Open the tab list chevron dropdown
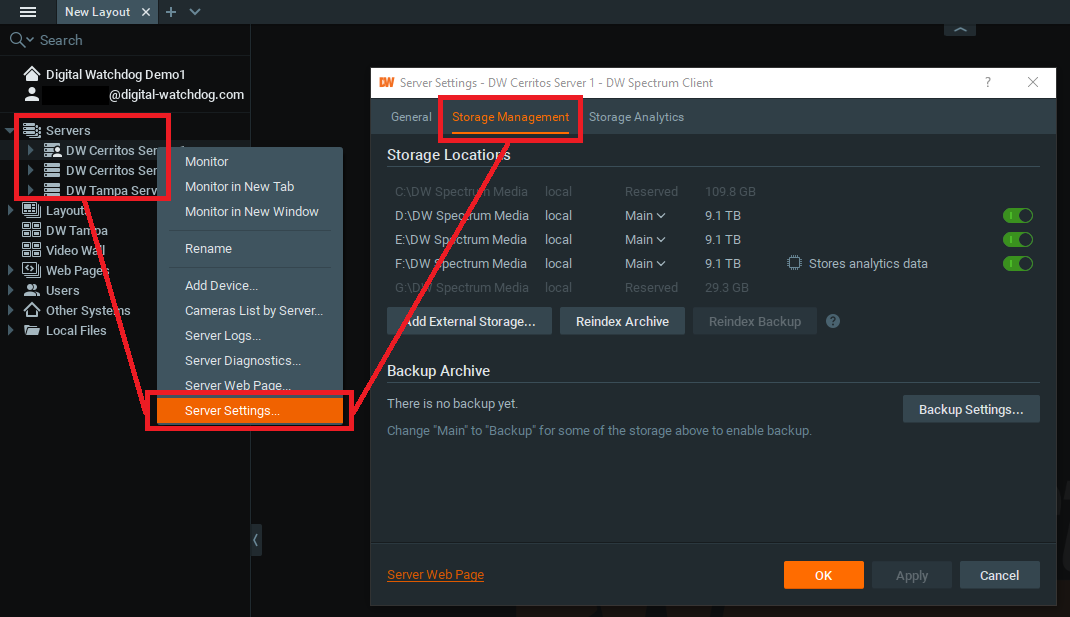 [x=195, y=12]
